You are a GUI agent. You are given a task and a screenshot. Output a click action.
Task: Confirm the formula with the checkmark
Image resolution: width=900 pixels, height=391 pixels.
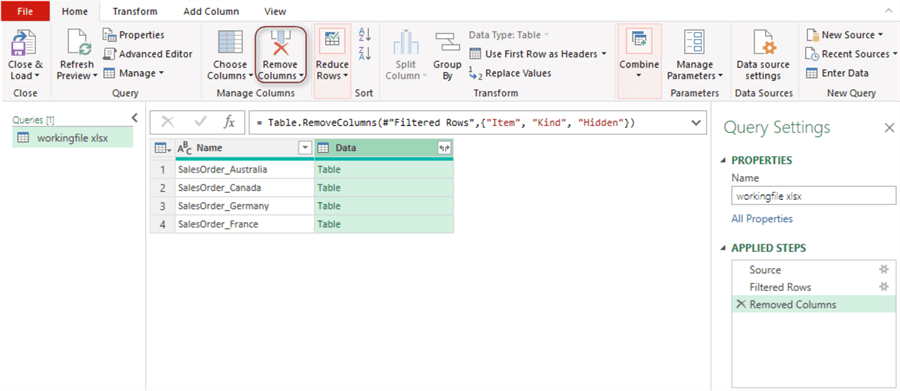(x=201, y=122)
